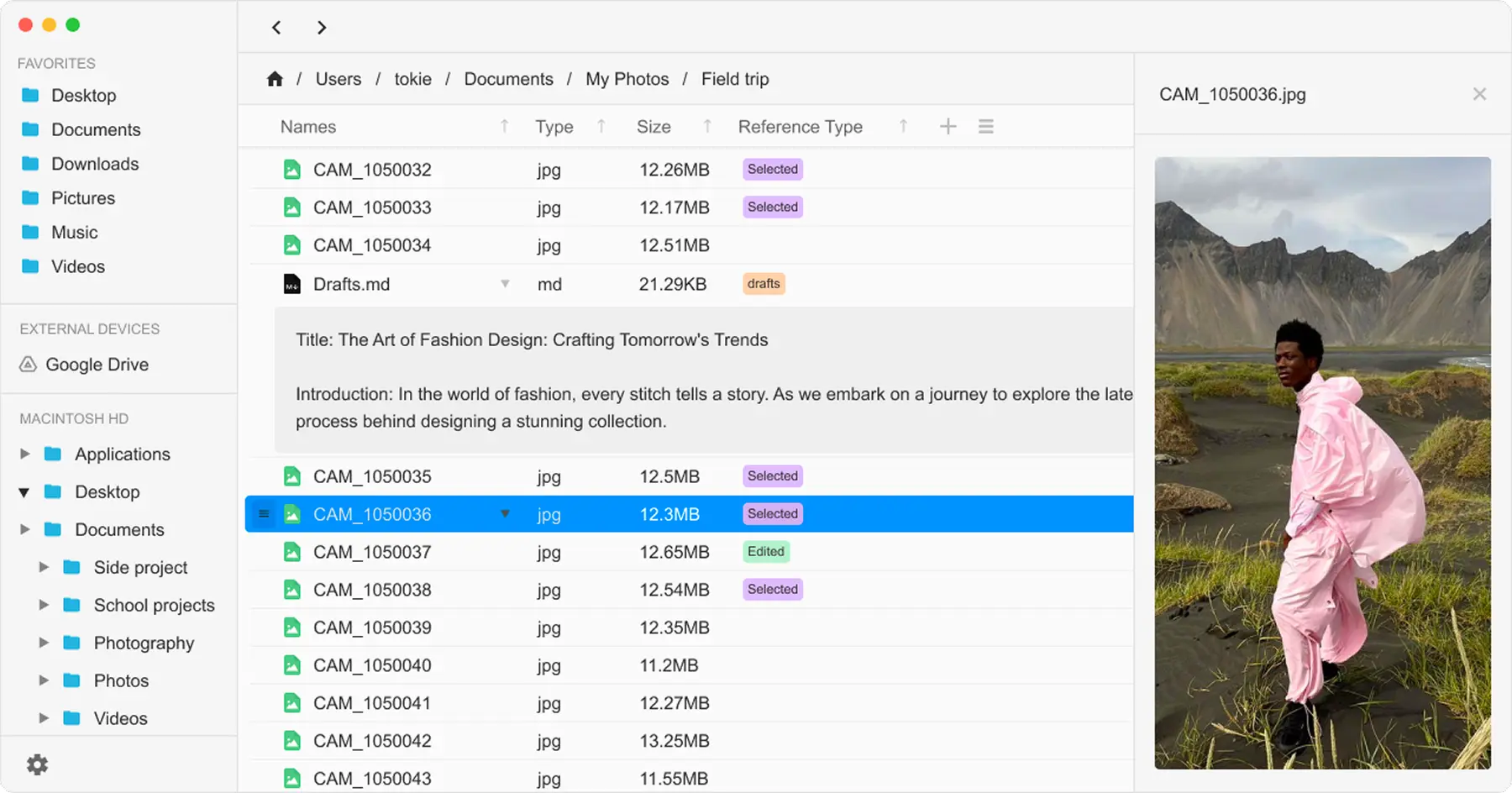Toggle sort on Reference Type column
Viewport: 1512px width, 793px height.
pos(903,127)
